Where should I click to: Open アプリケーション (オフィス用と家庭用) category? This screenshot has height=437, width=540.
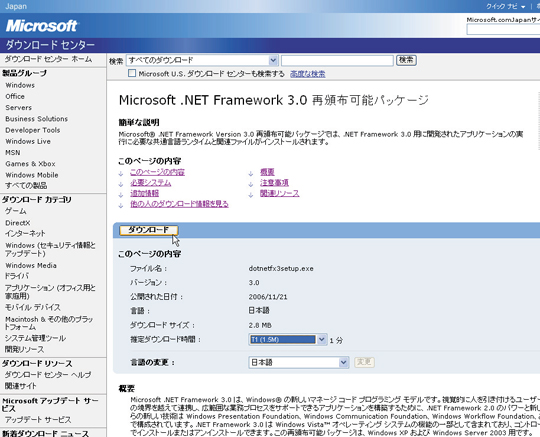[50, 292]
